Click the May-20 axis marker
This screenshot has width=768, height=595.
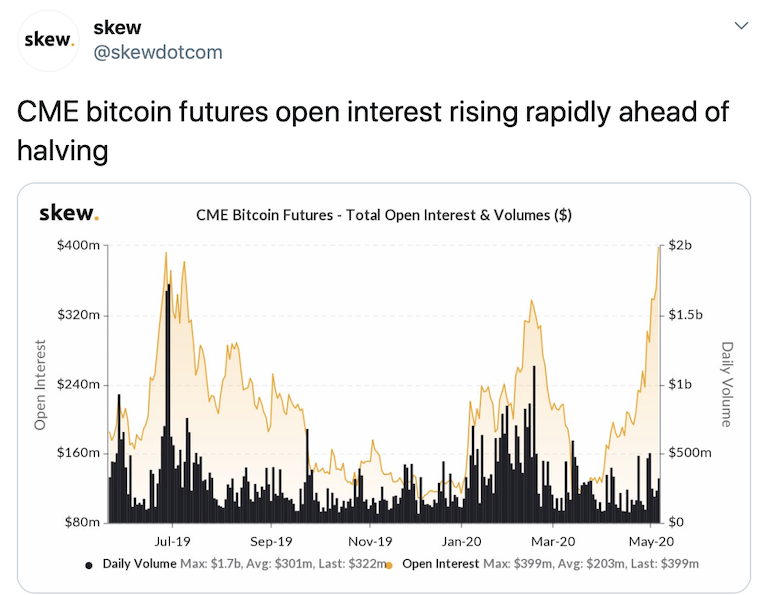point(651,541)
